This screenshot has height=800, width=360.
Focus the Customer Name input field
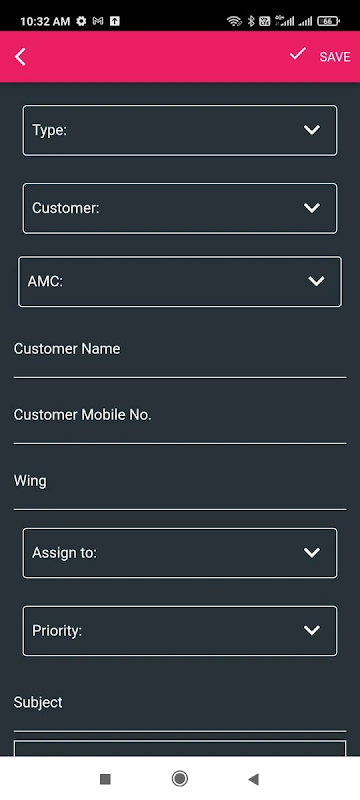click(179, 355)
